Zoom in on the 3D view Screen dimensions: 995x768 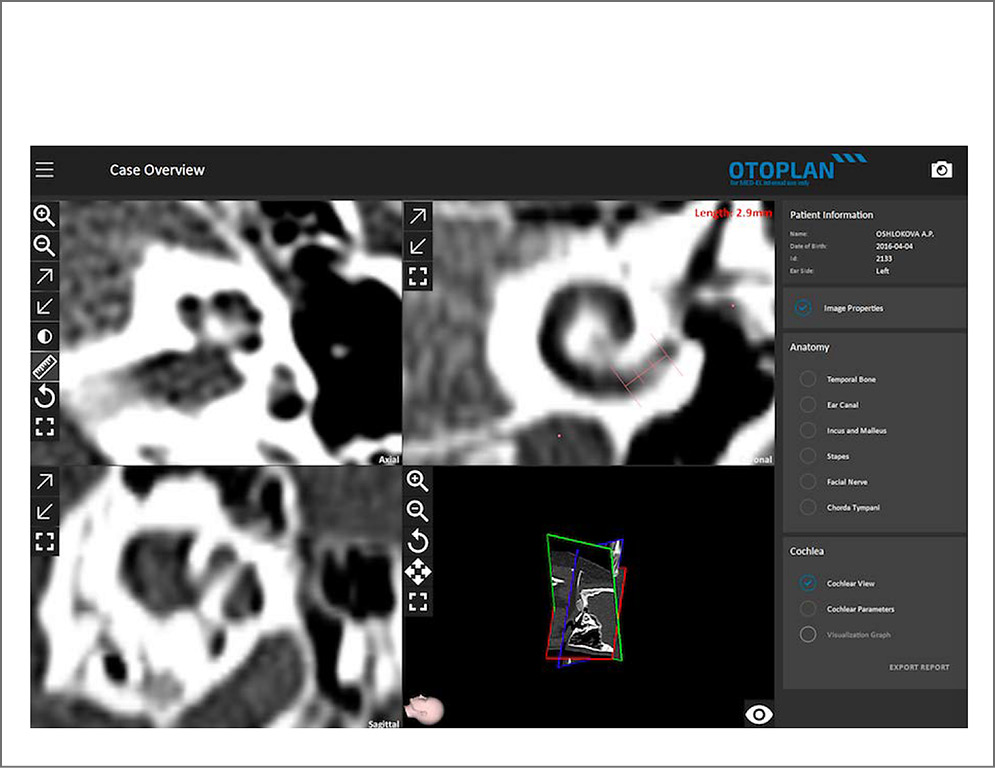[418, 481]
